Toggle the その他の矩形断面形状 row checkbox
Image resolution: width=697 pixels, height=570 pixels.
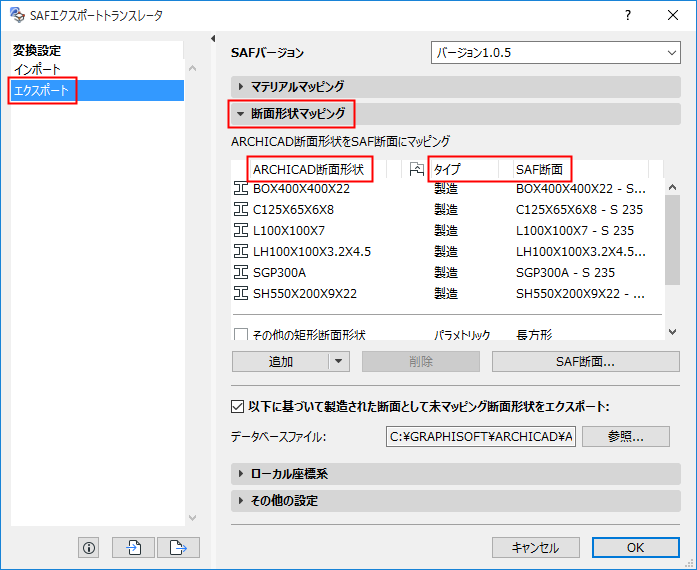point(240,334)
